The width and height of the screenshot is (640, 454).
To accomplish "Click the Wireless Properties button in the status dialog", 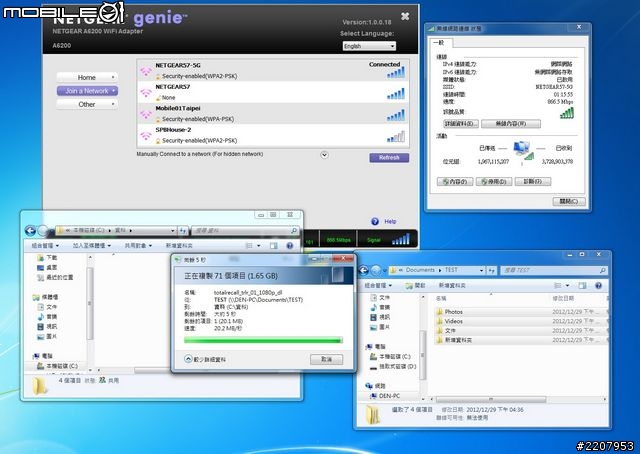I will 511,124.
